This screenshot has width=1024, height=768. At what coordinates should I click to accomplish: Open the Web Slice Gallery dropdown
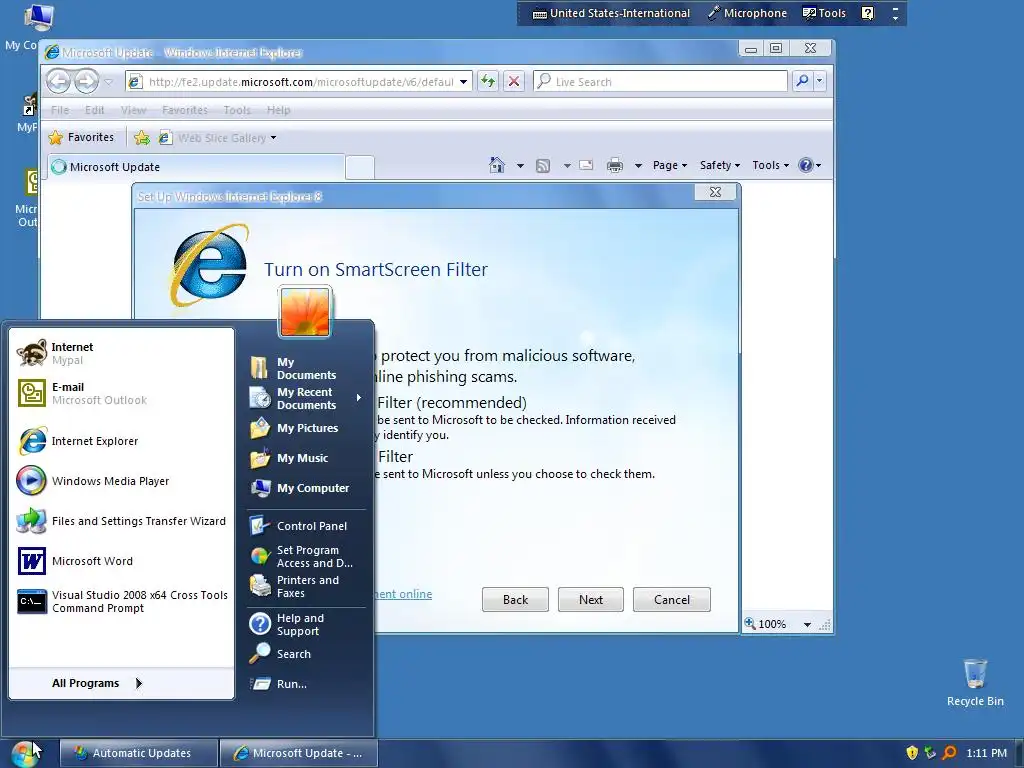coord(274,138)
